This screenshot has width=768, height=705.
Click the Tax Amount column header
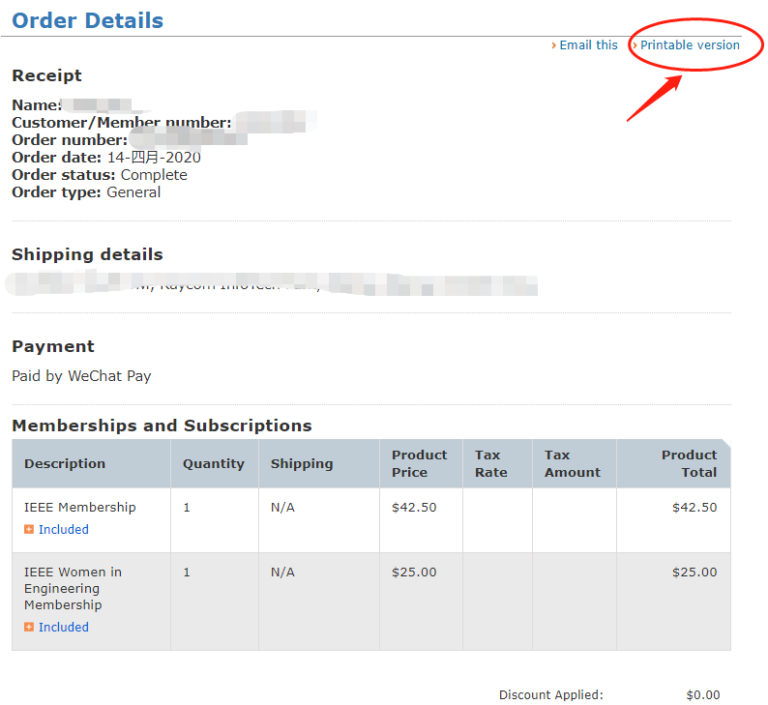(572, 464)
